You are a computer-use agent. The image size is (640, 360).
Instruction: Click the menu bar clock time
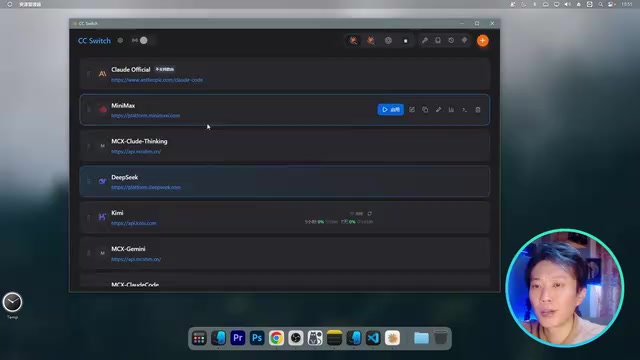point(627,4)
